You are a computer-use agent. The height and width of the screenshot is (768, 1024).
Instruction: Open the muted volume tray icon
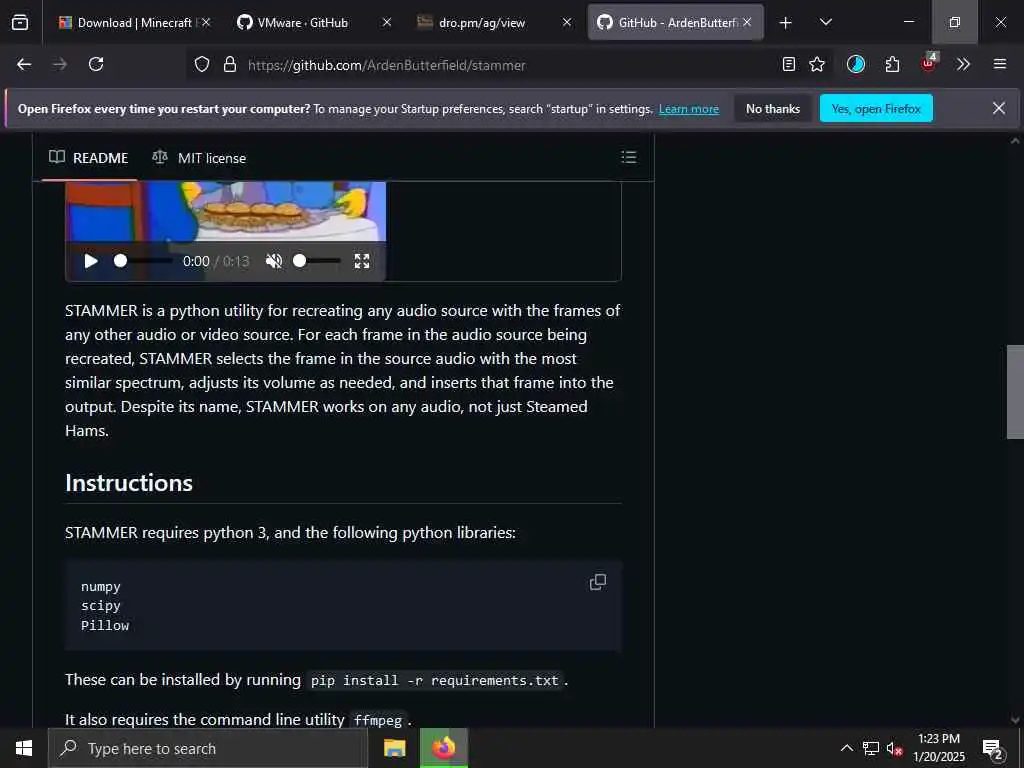click(894, 748)
